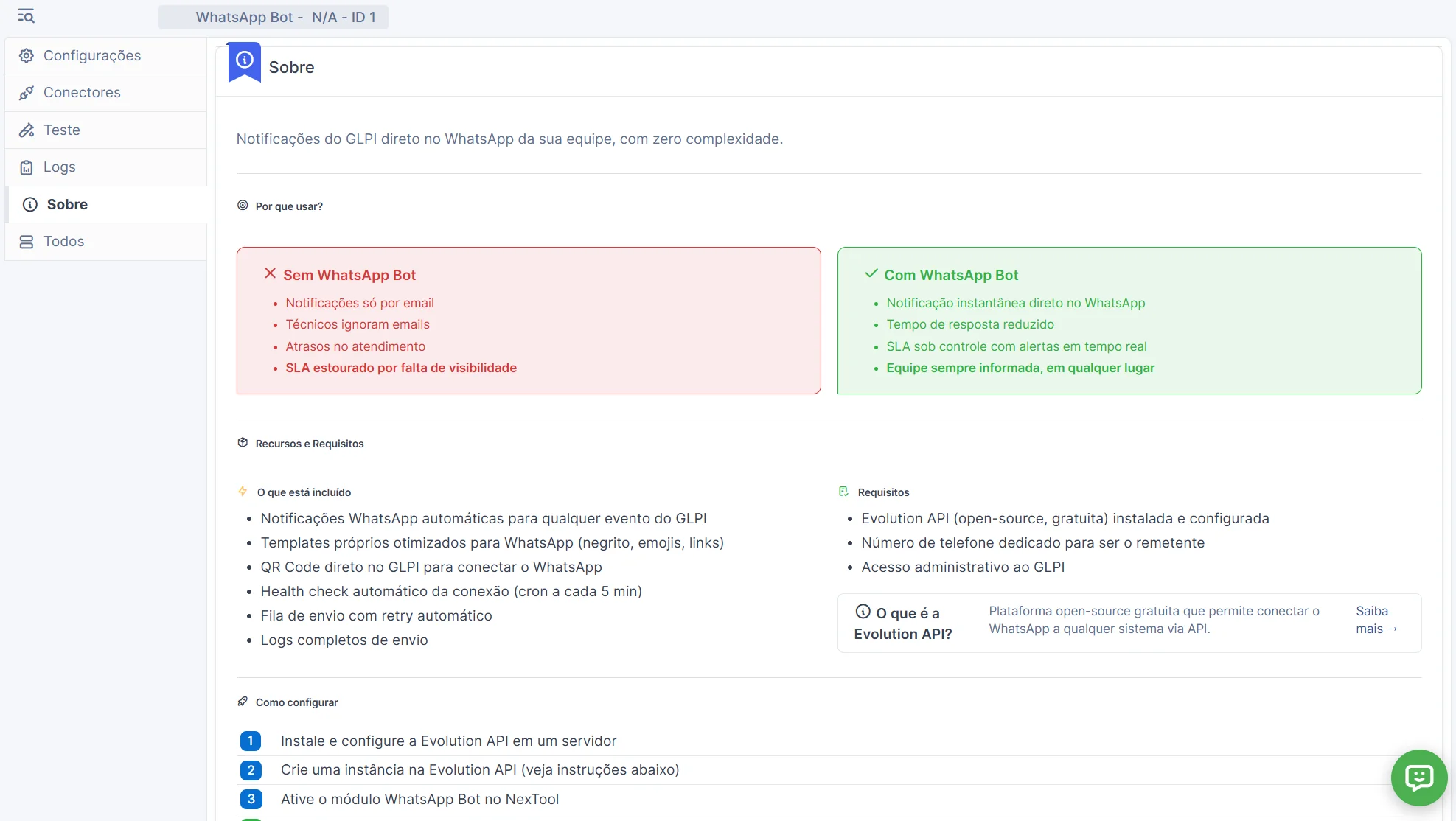Click the 'Notificações do GLPI direto no WhatsApp' tagline

point(509,139)
